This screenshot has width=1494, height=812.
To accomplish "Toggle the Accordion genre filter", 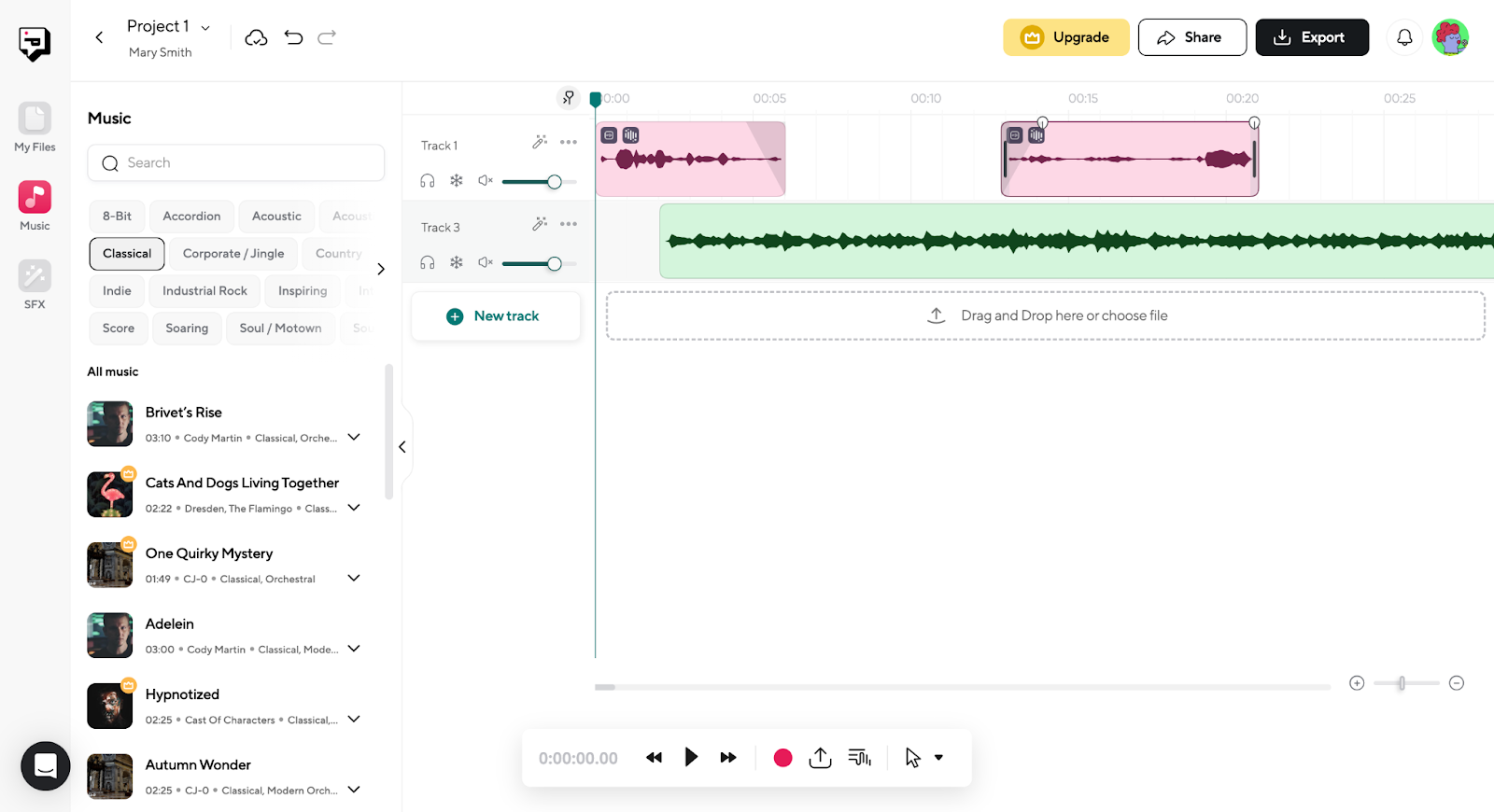I will pos(191,217).
